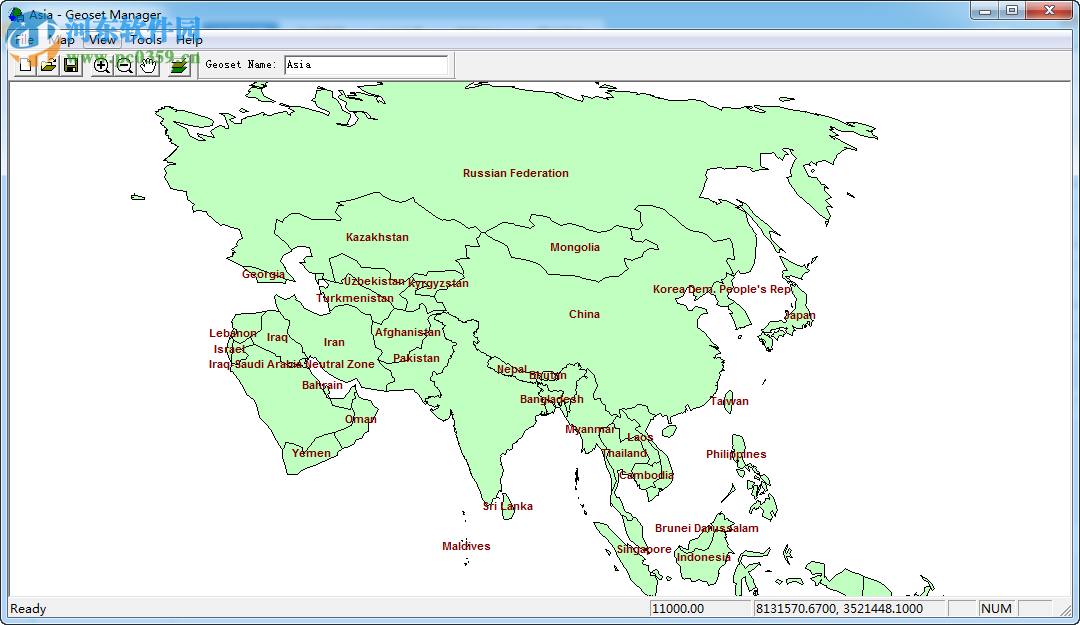Select the Zoom Out magnifier tool
1080x625 pixels.
[x=124, y=64]
